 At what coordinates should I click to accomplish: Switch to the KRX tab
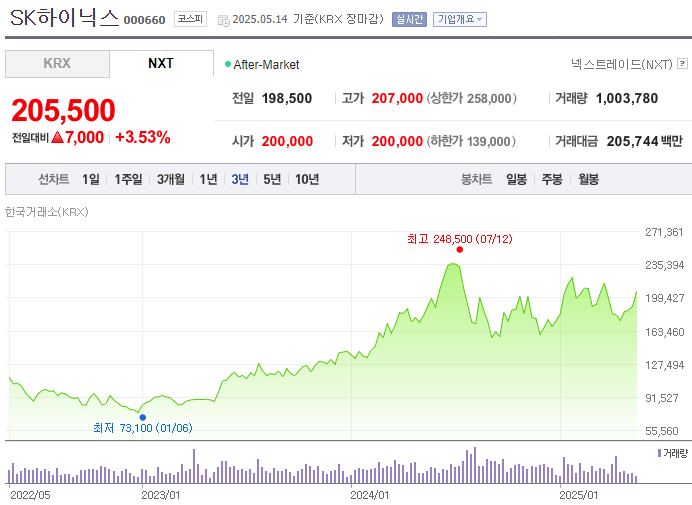[57, 64]
